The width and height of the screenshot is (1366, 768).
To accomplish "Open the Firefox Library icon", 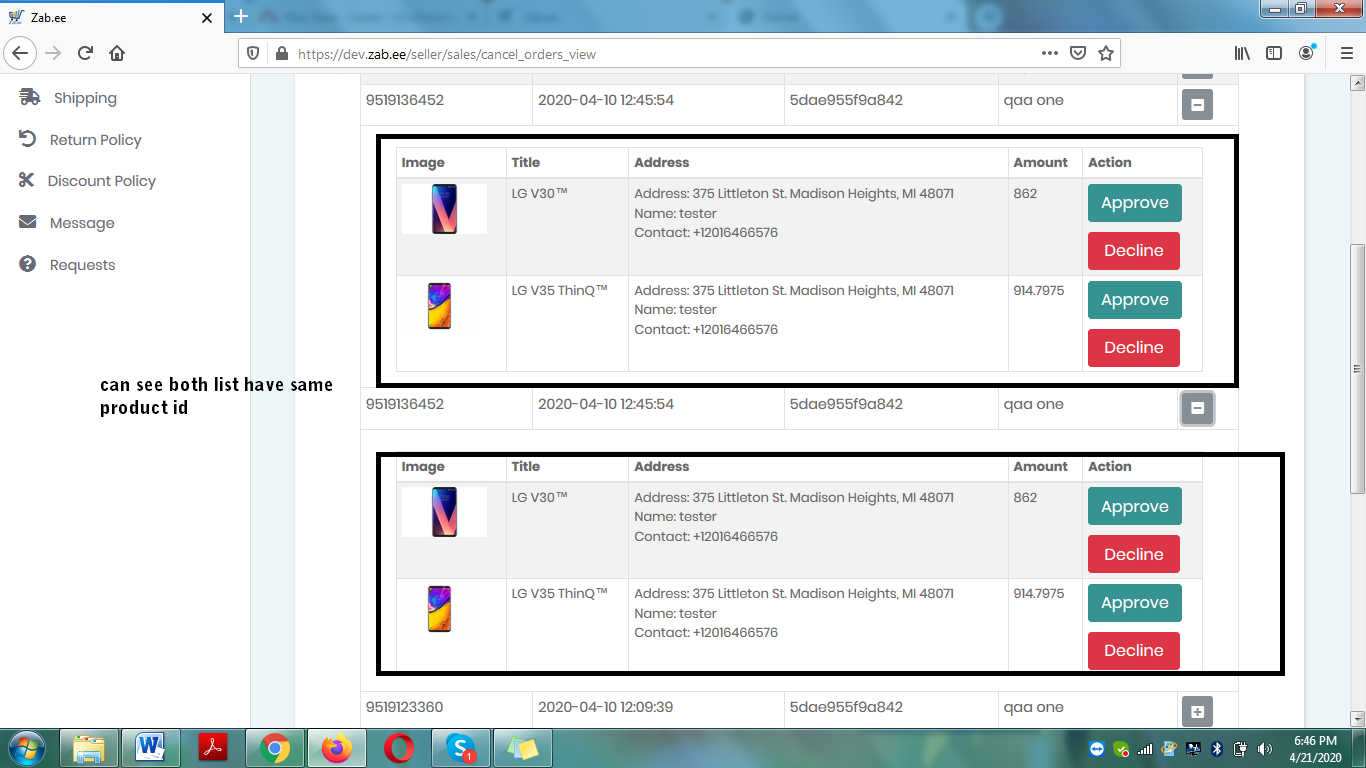I will point(1242,53).
